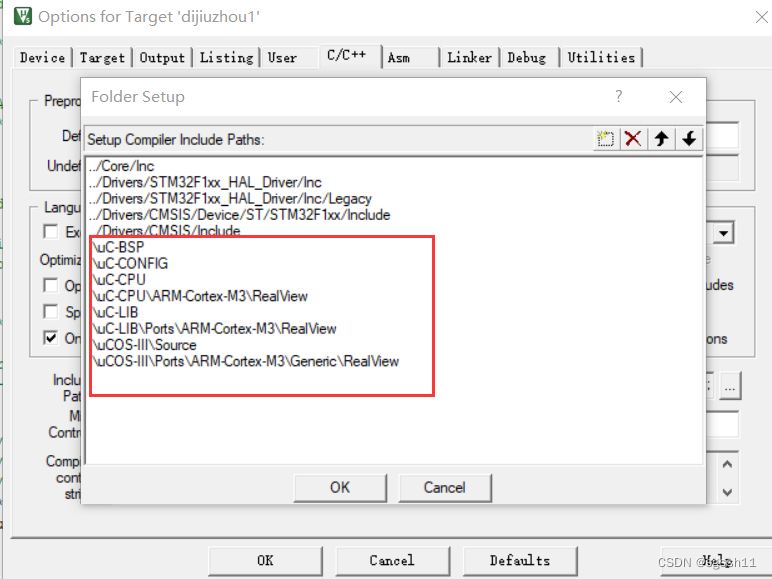Open the Device tab

pos(42,58)
